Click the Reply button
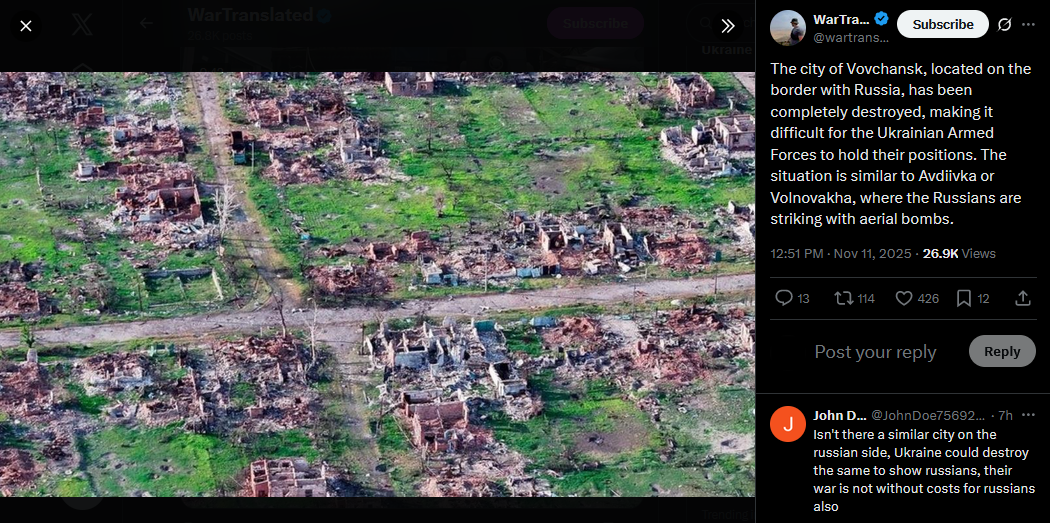The image size is (1050, 523). point(1002,352)
